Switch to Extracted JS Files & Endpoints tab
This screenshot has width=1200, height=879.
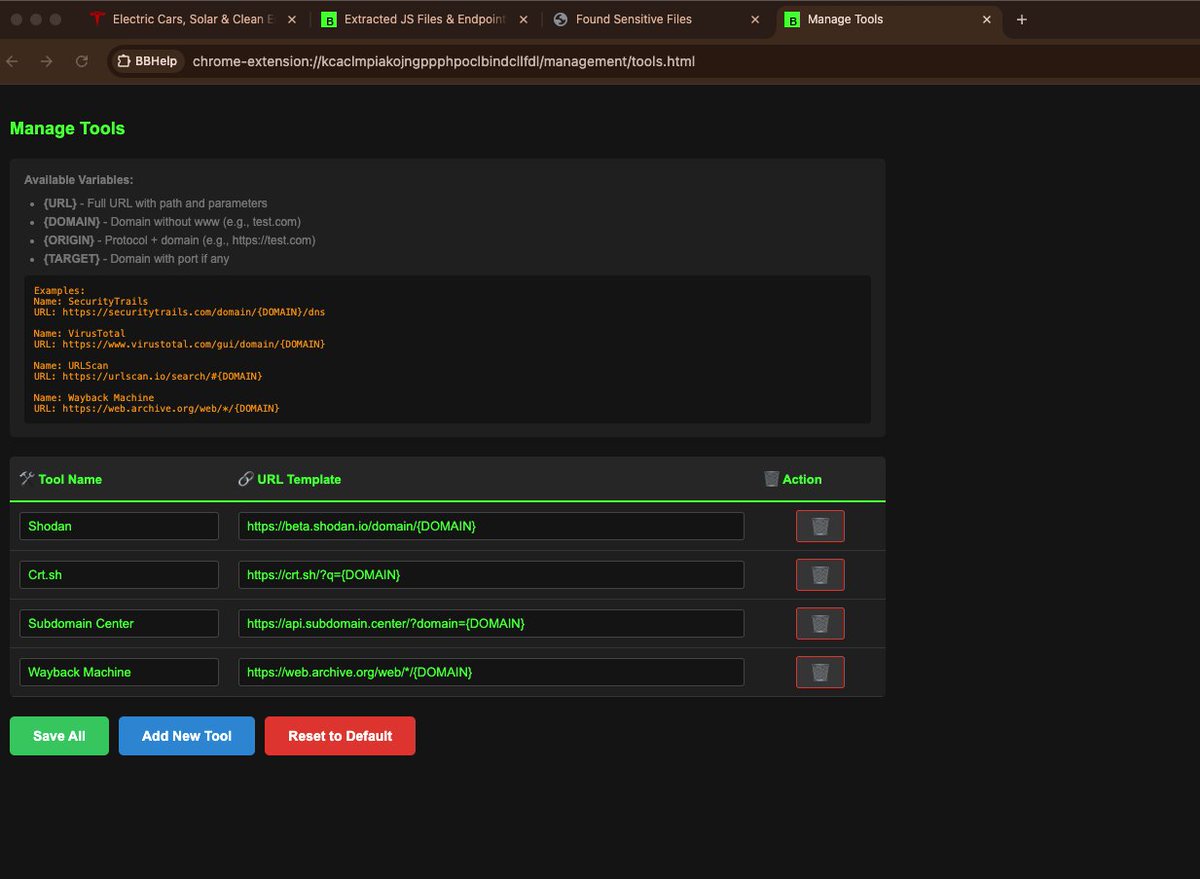(425, 19)
